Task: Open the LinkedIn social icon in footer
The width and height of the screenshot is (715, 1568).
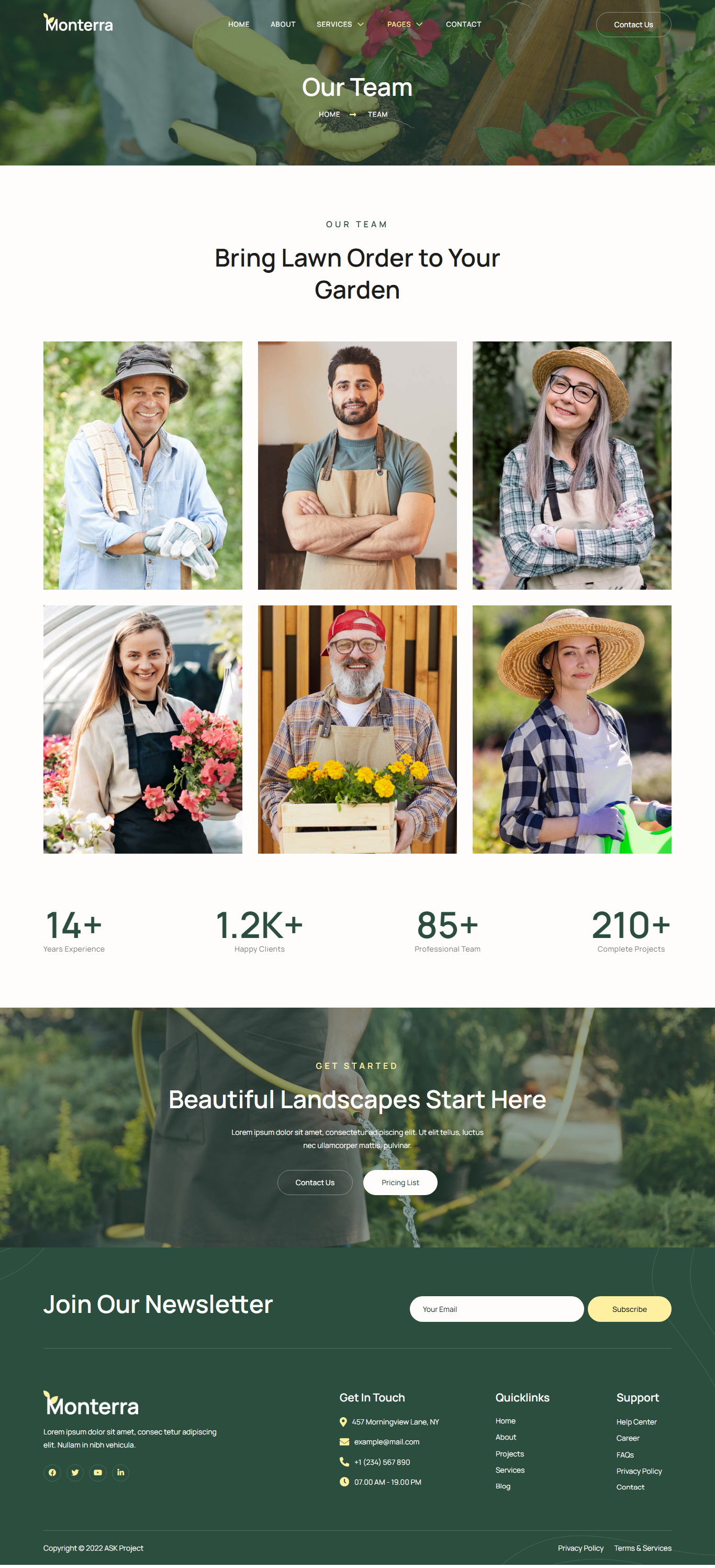Action: click(120, 1473)
